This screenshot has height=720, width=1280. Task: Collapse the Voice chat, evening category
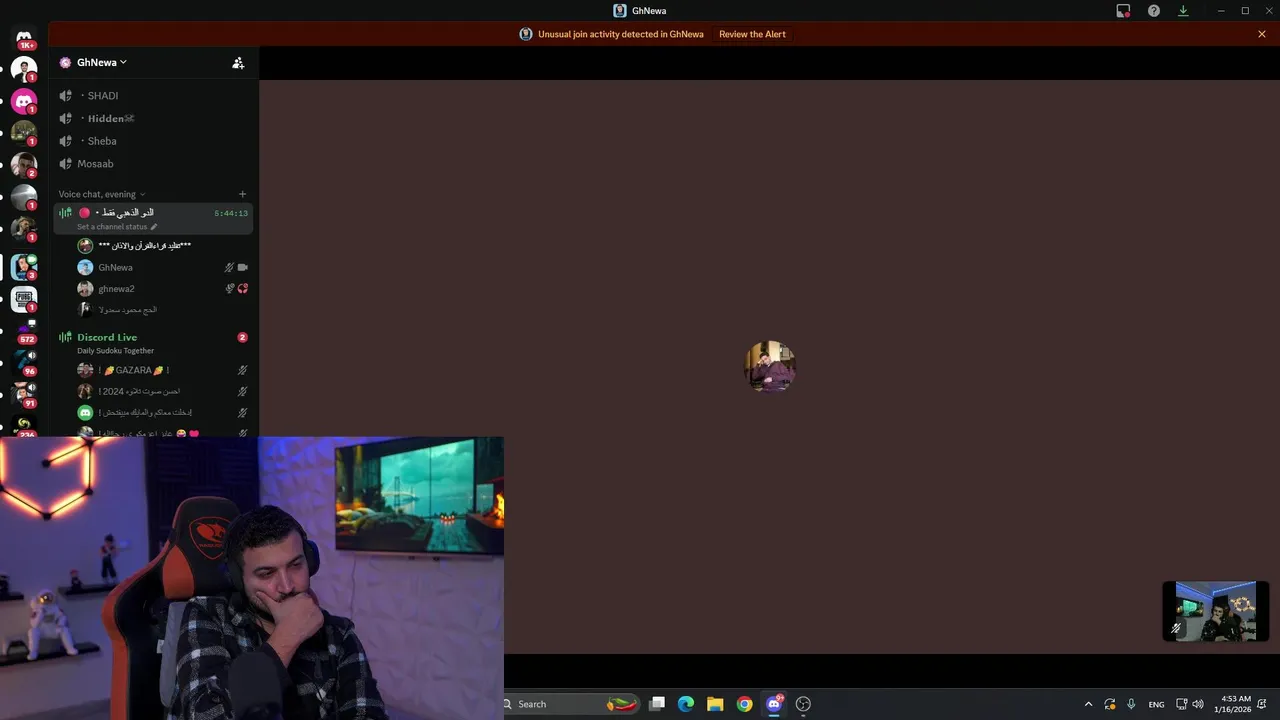(x=101, y=194)
